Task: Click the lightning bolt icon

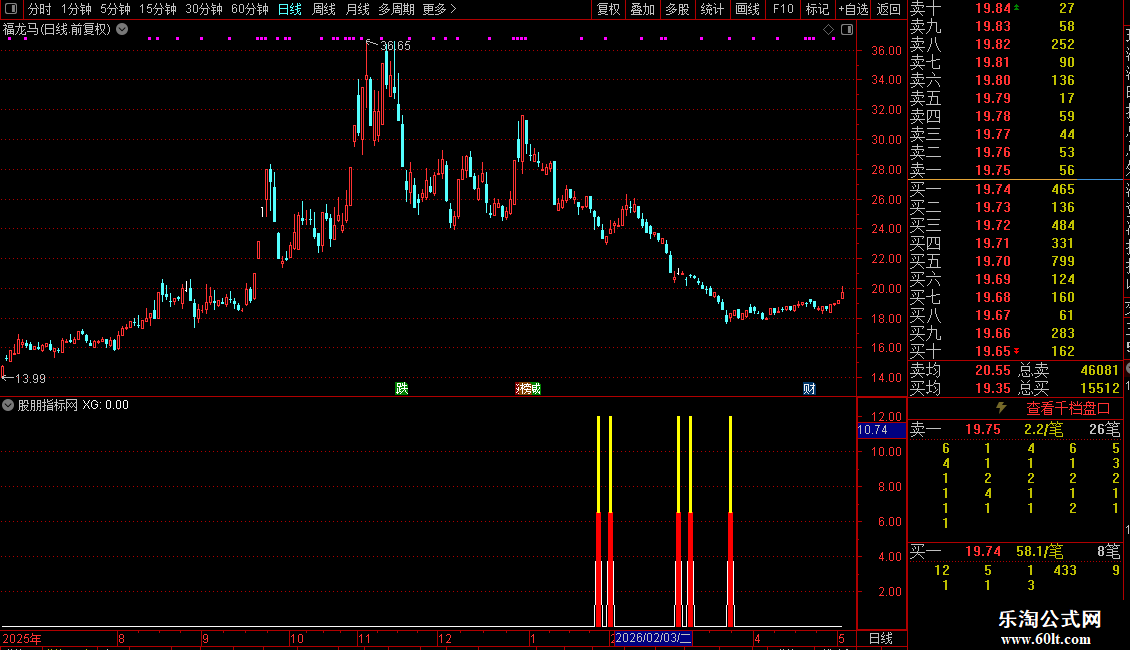Action: coord(1001,408)
